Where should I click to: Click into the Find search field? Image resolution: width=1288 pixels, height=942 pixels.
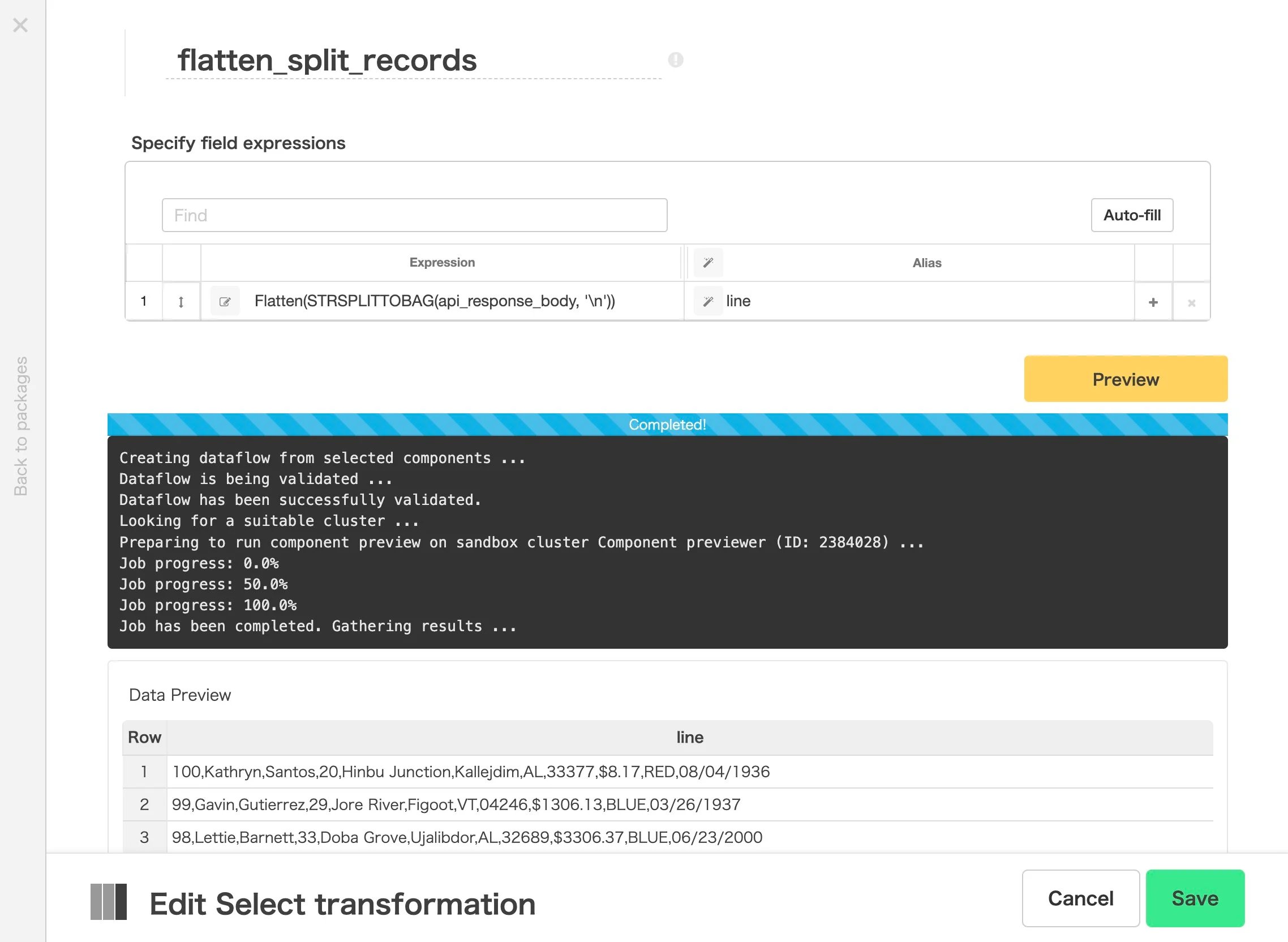point(414,215)
